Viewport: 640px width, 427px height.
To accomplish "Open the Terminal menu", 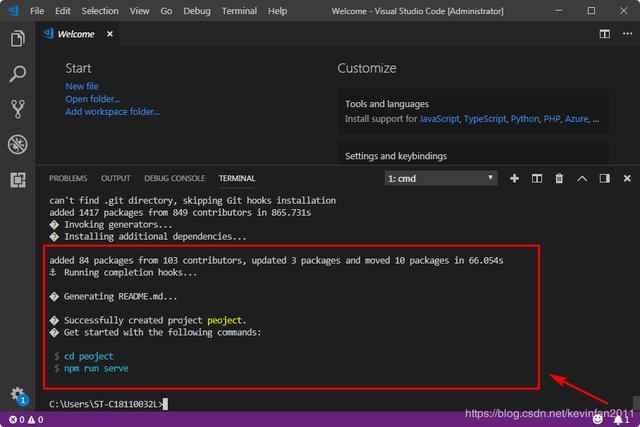I will [239, 11].
